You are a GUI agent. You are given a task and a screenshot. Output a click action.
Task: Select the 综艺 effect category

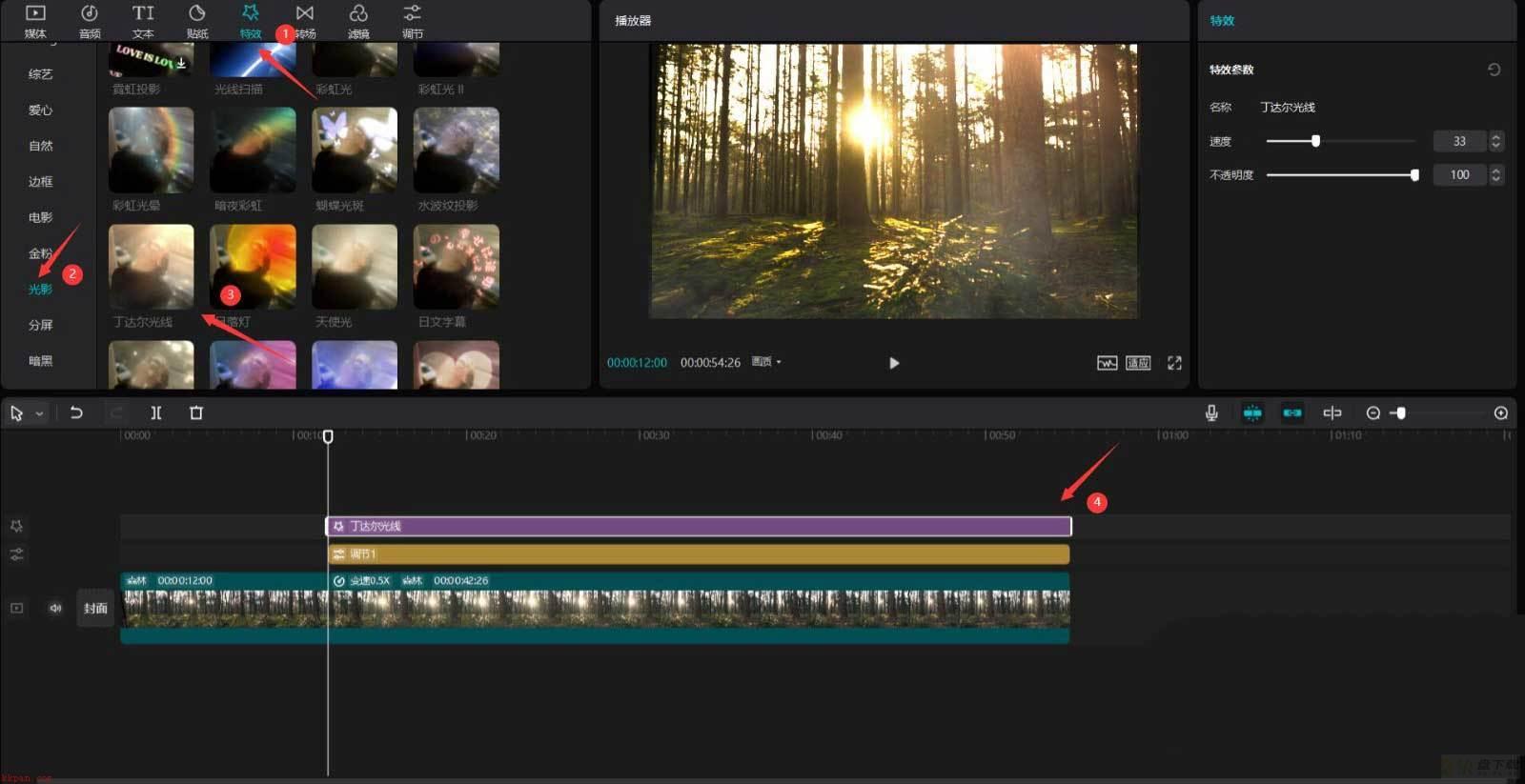(x=40, y=74)
